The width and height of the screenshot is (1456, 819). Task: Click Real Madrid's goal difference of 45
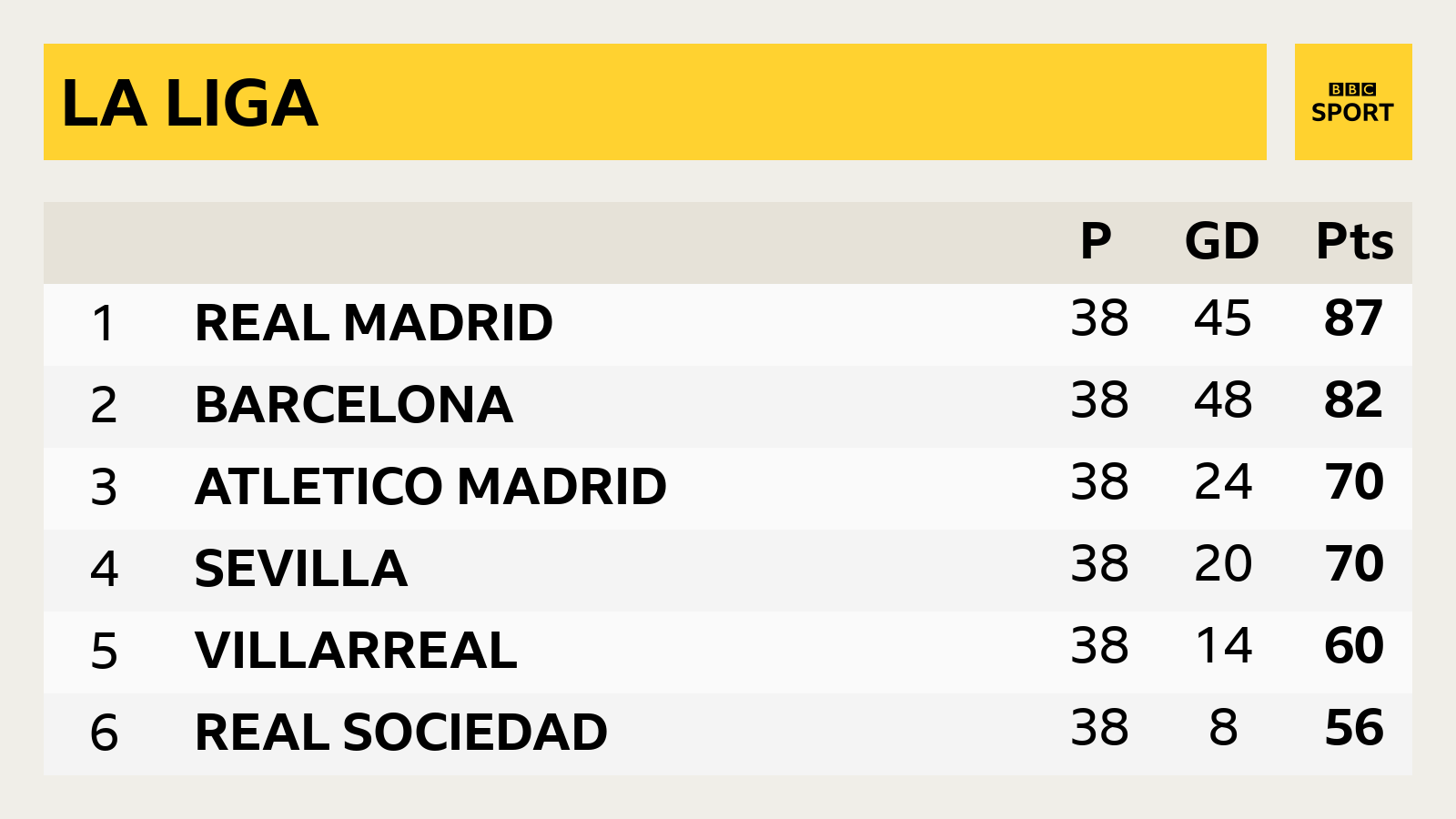(x=1223, y=318)
